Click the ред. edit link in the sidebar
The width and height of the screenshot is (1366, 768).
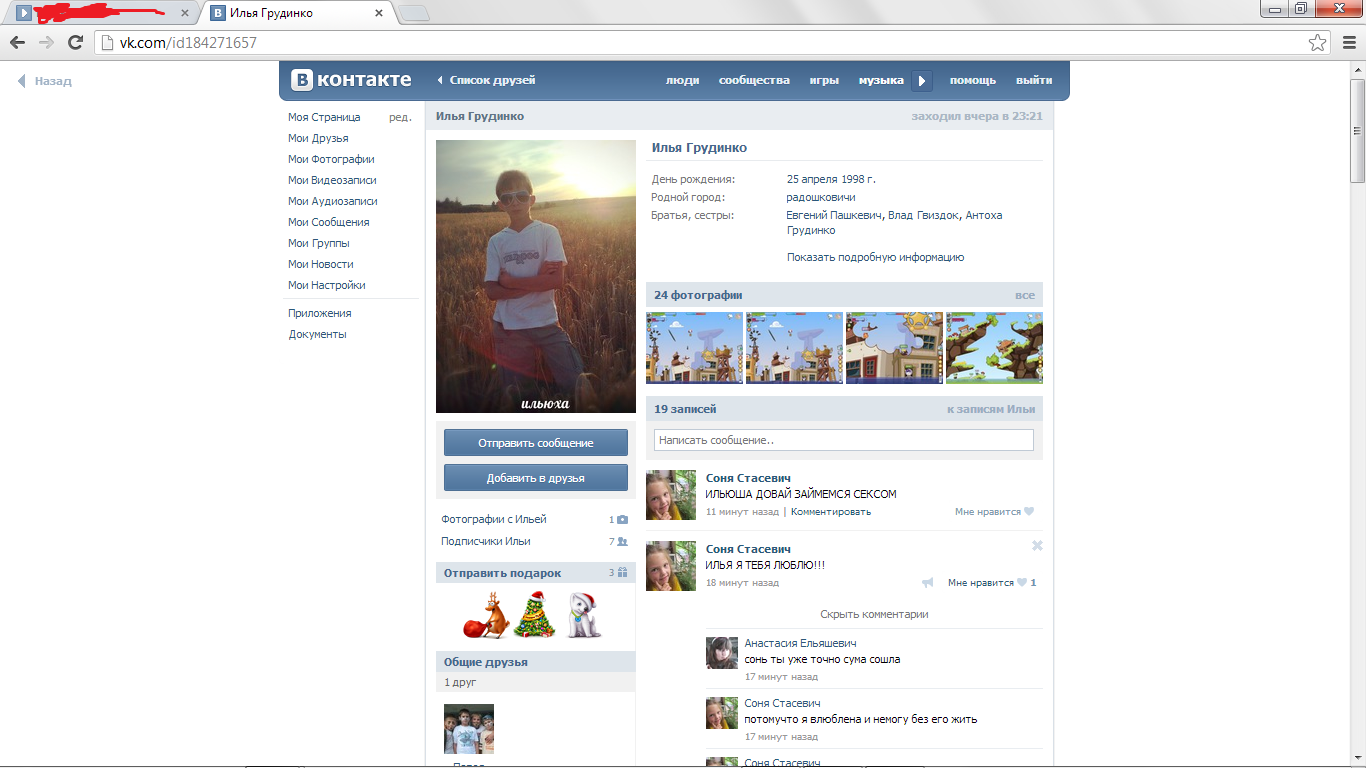point(400,117)
